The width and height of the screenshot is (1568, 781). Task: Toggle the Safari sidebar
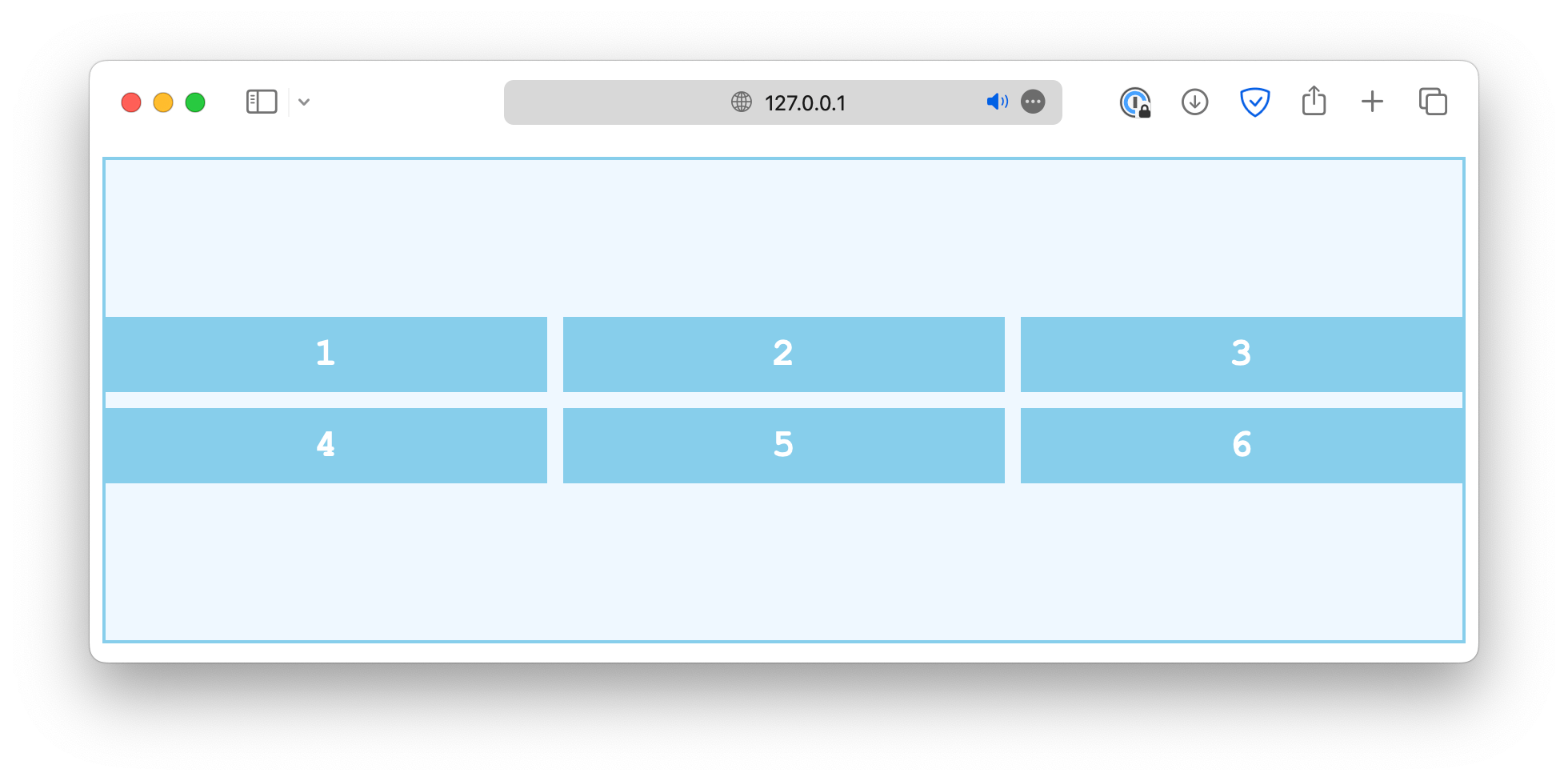click(261, 102)
